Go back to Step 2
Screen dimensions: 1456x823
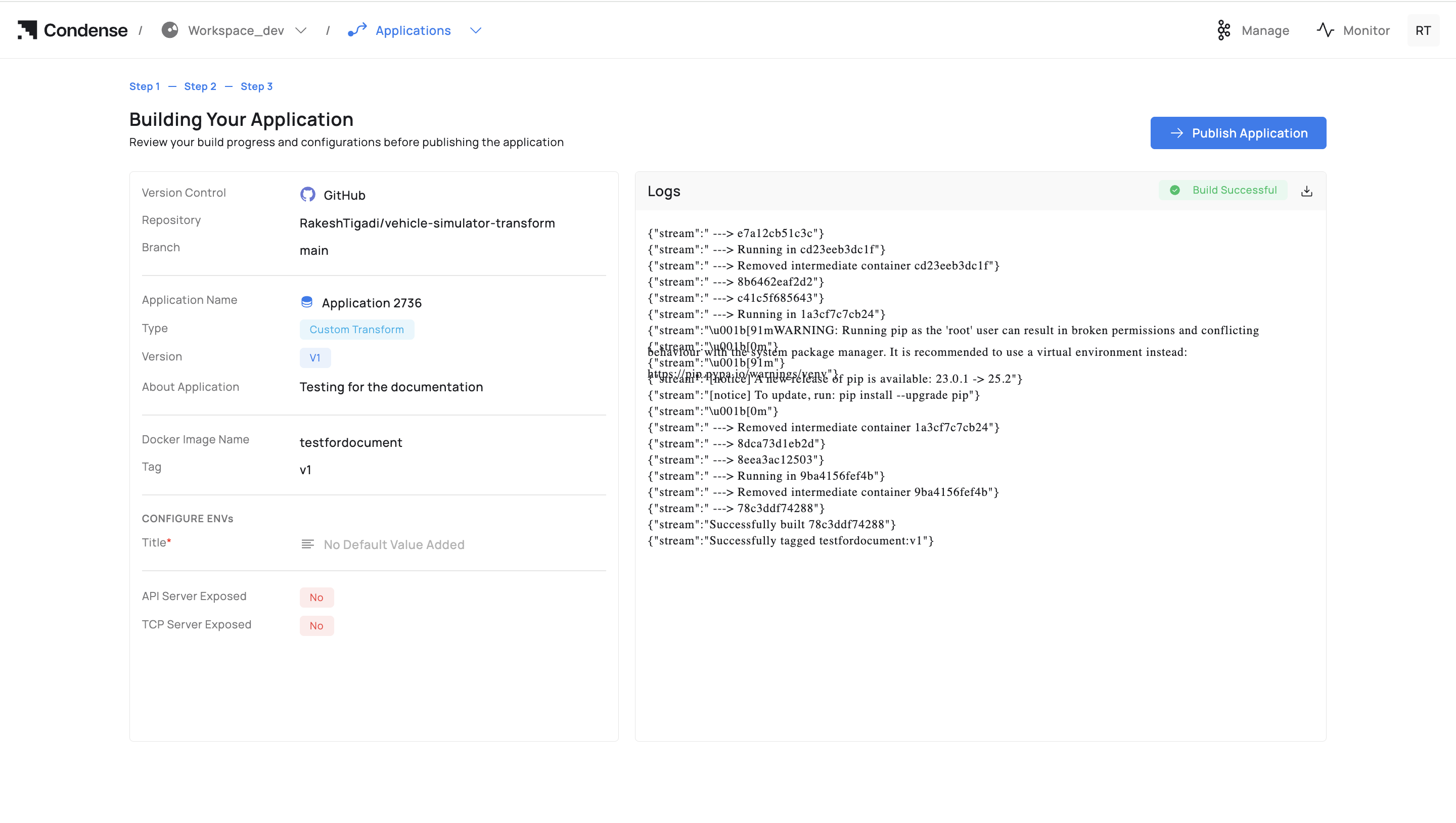coord(200,86)
